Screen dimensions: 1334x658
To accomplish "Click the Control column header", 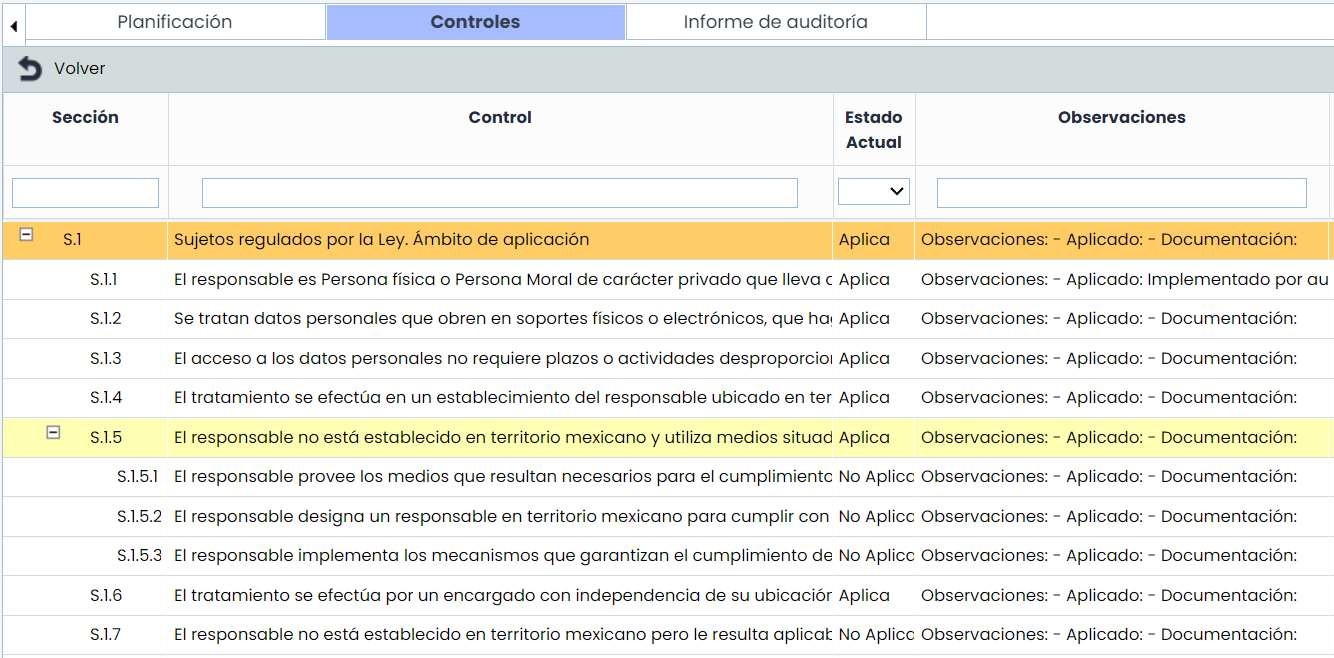I will tap(500, 117).
